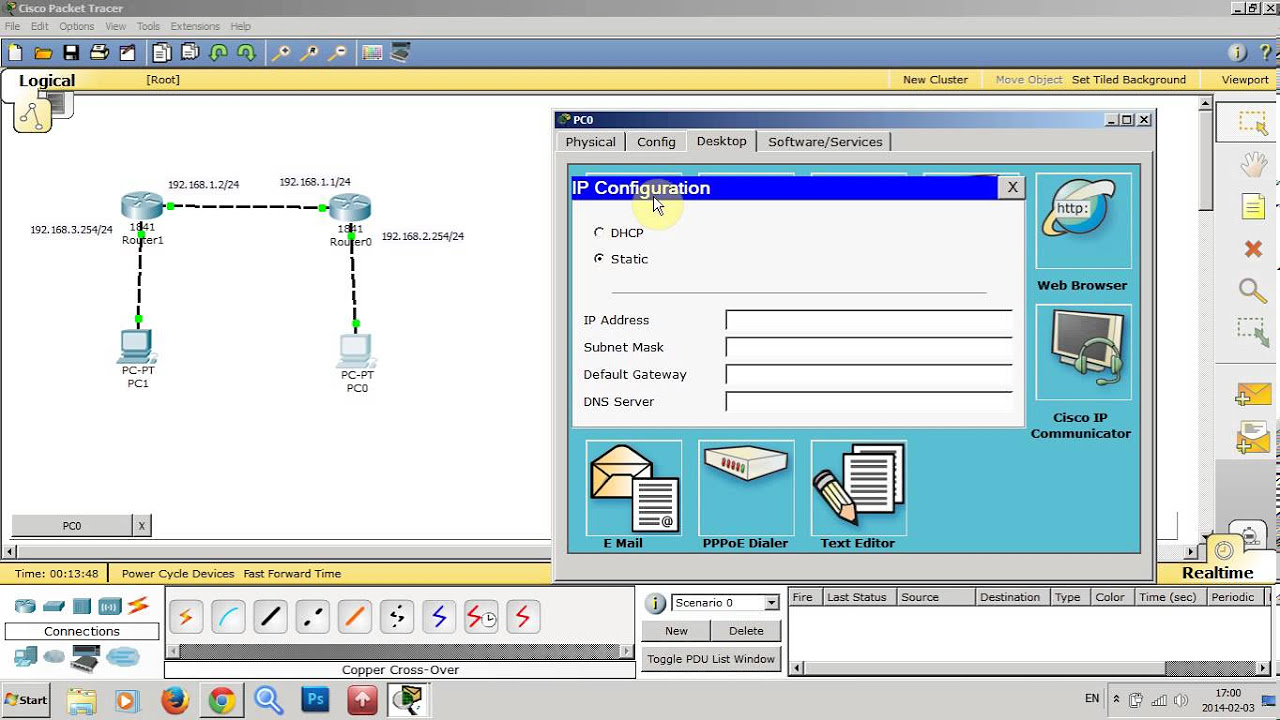Click the Delete scenario button
1280x720 pixels.
746,631
